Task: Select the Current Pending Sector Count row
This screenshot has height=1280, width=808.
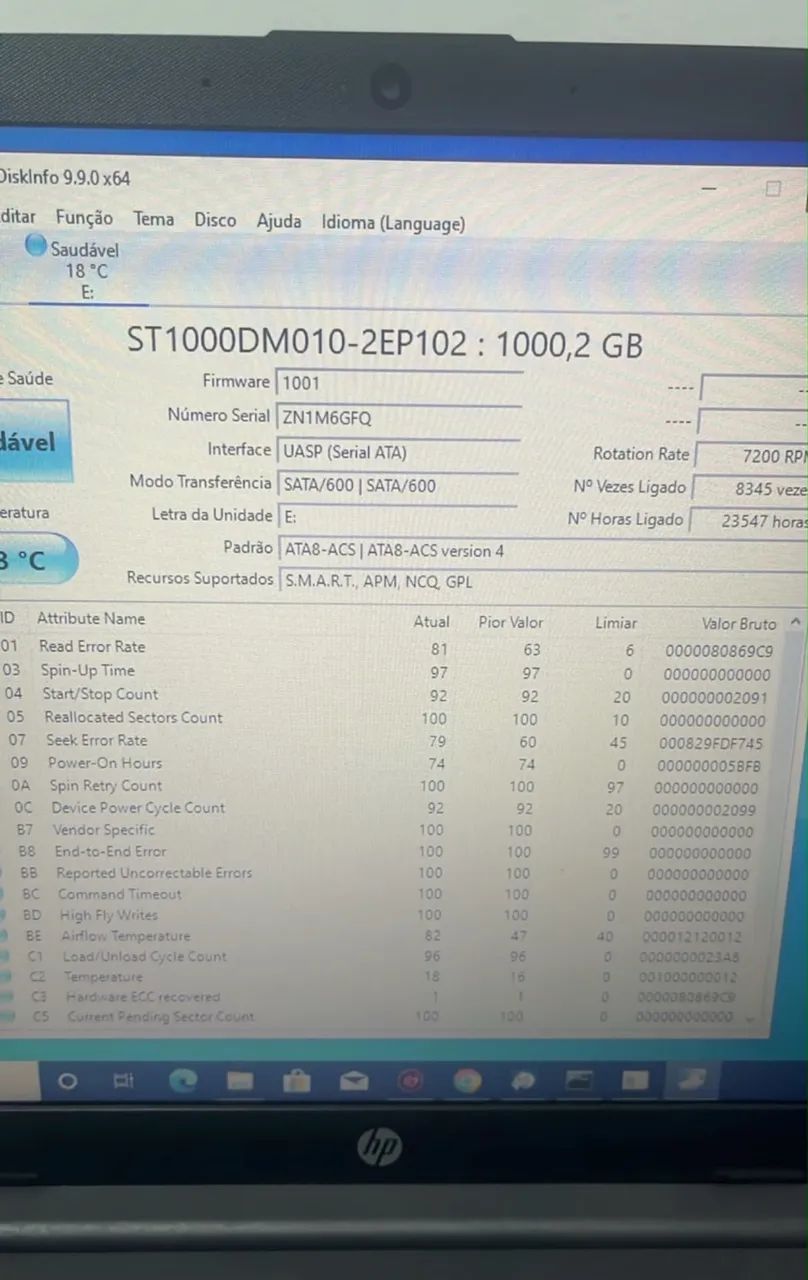Action: coord(380,1017)
